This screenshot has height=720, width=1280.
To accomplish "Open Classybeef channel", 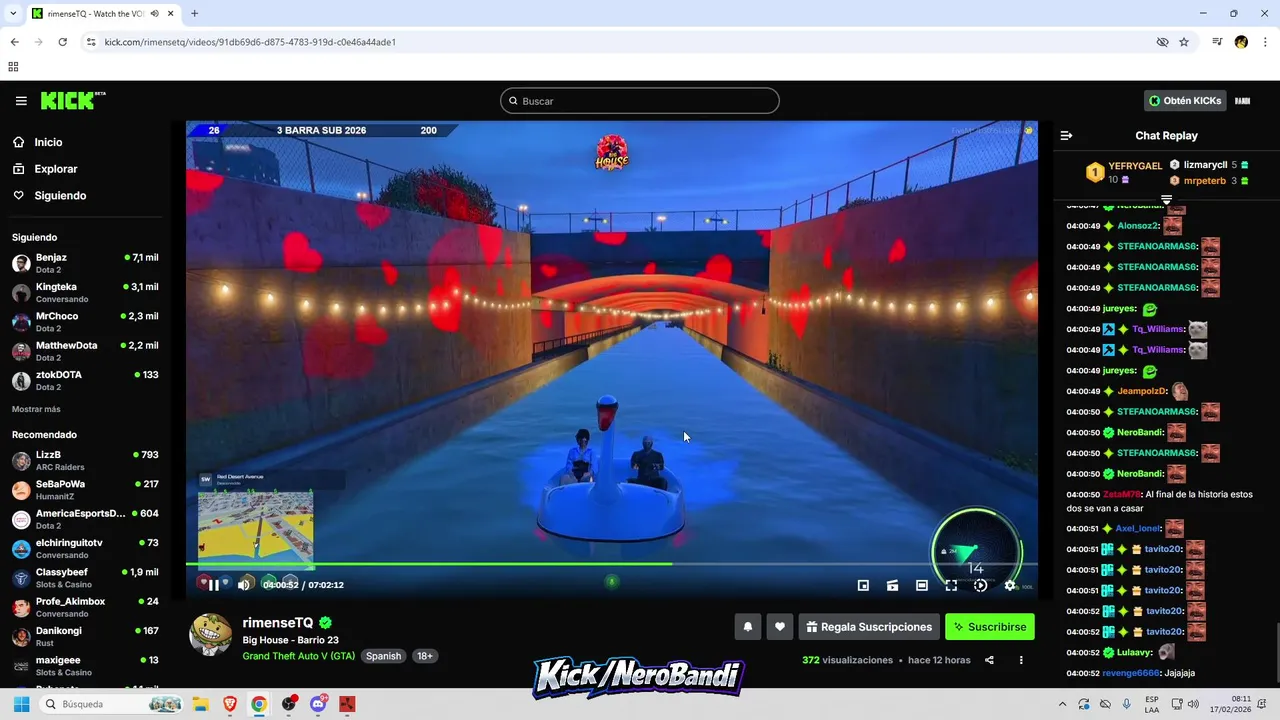I will pyautogui.click(x=85, y=578).
